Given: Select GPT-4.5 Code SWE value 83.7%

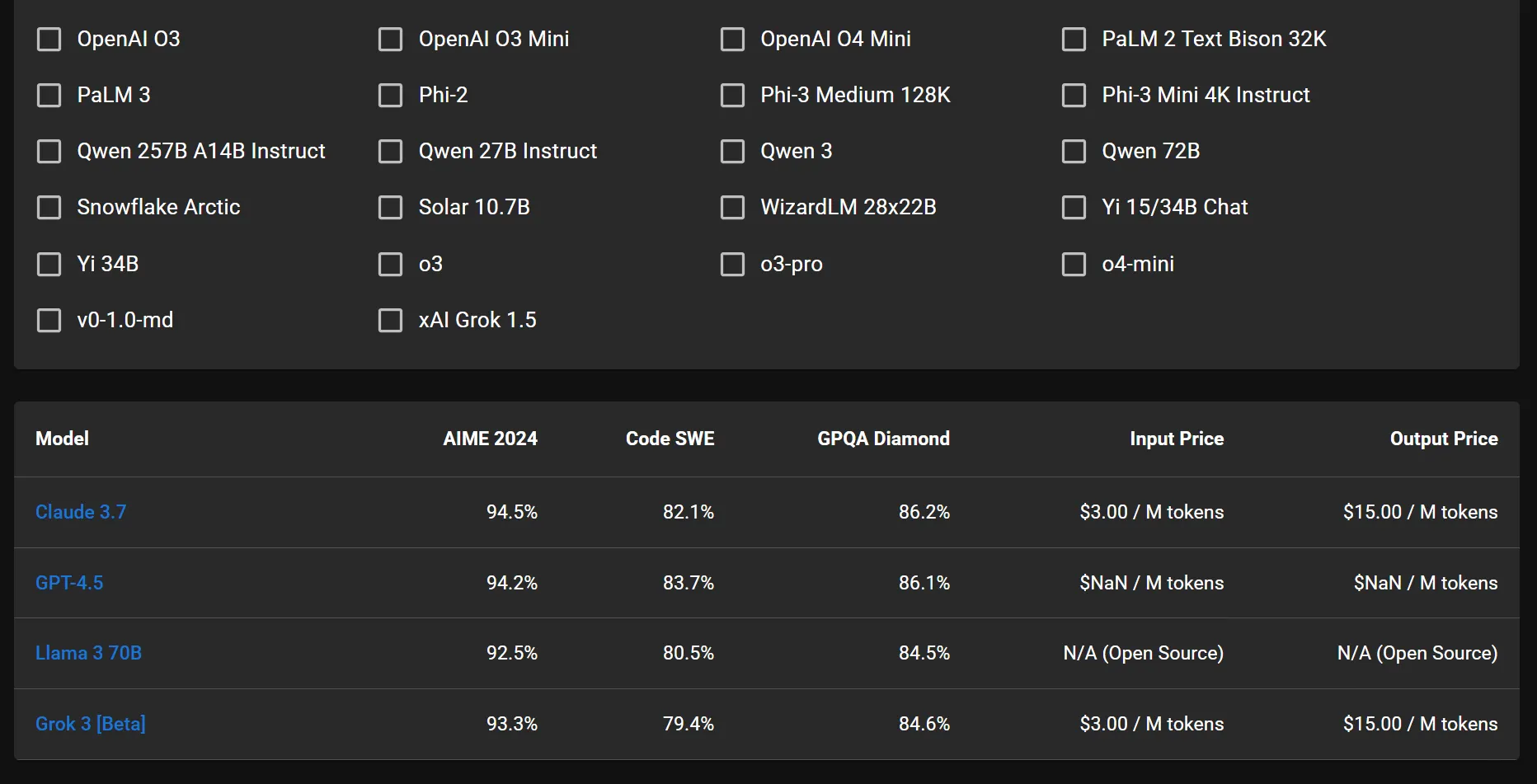Looking at the screenshot, I should (x=689, y=583).
